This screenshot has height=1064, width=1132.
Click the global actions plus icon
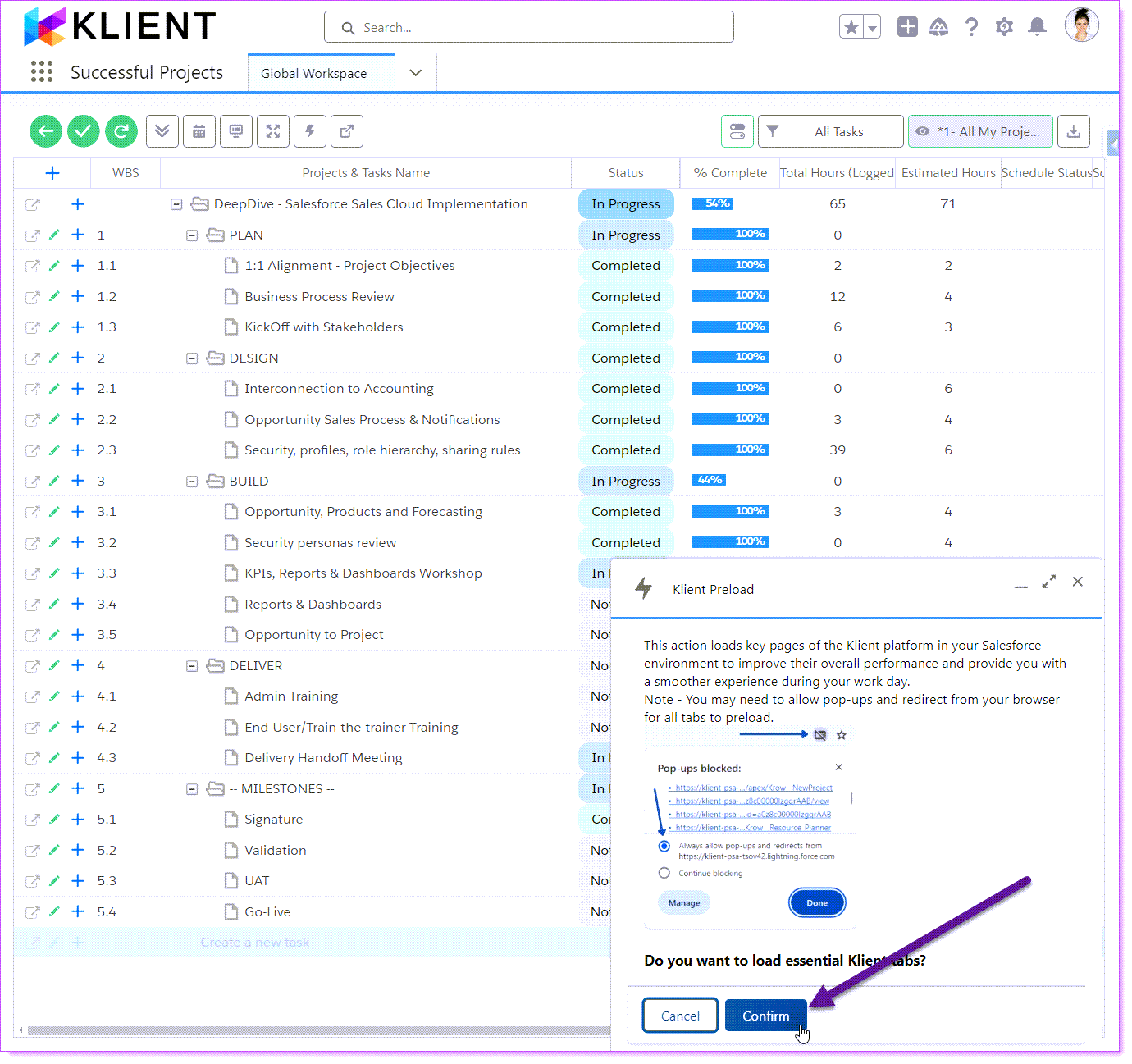[907, 27]
